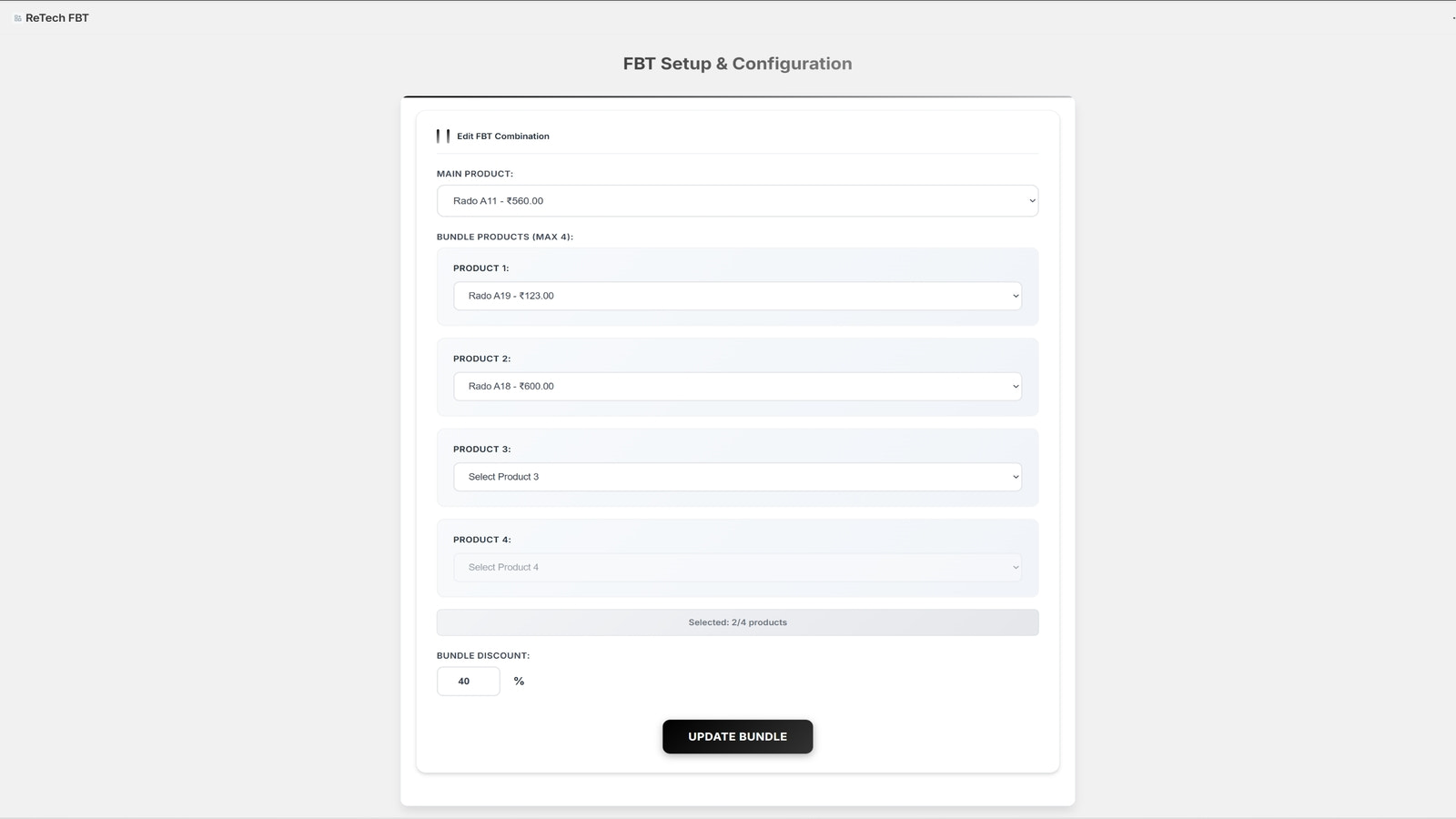
Task: Expand the Select Product 3 dropdown
Action: click(x=737, y=477)
